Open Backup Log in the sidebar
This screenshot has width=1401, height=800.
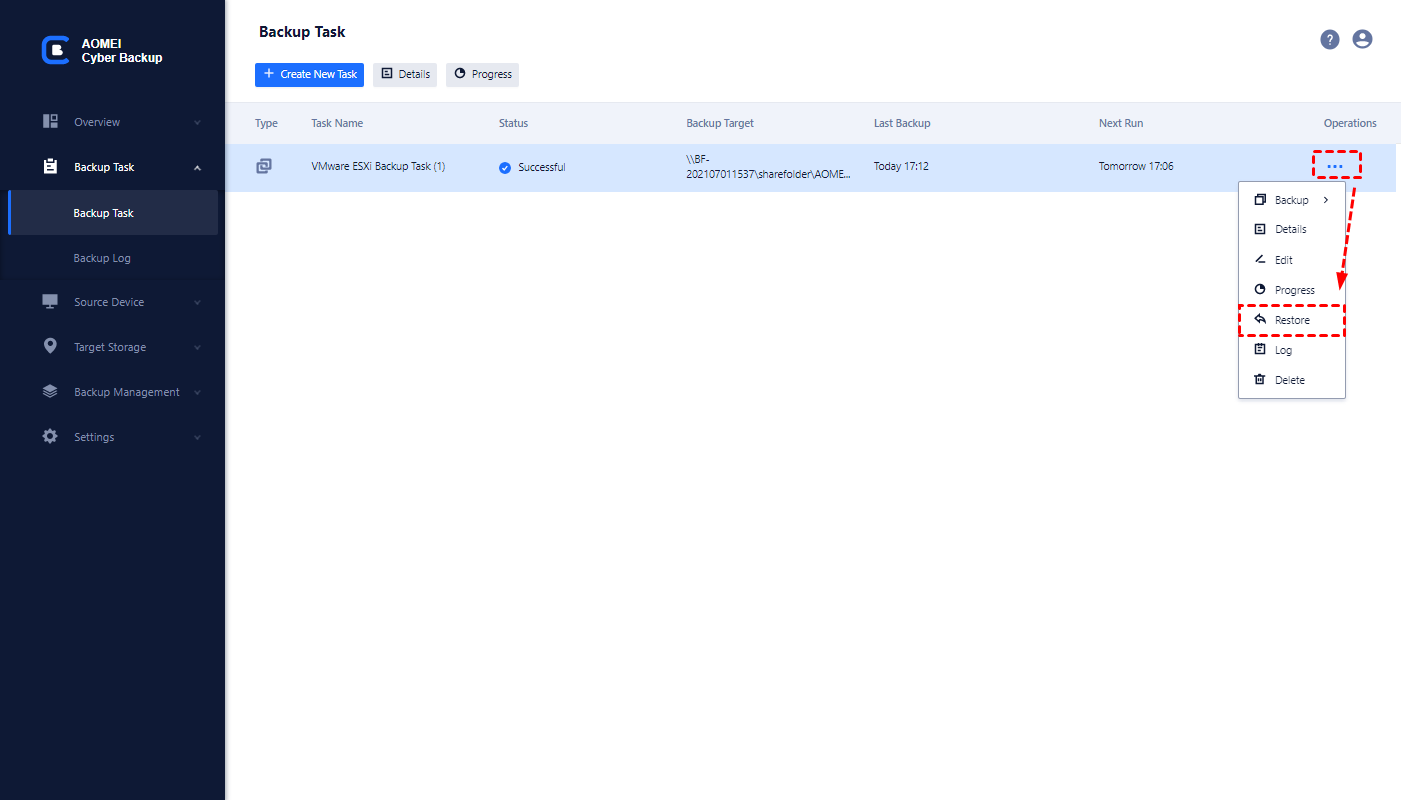click(102, 258)
